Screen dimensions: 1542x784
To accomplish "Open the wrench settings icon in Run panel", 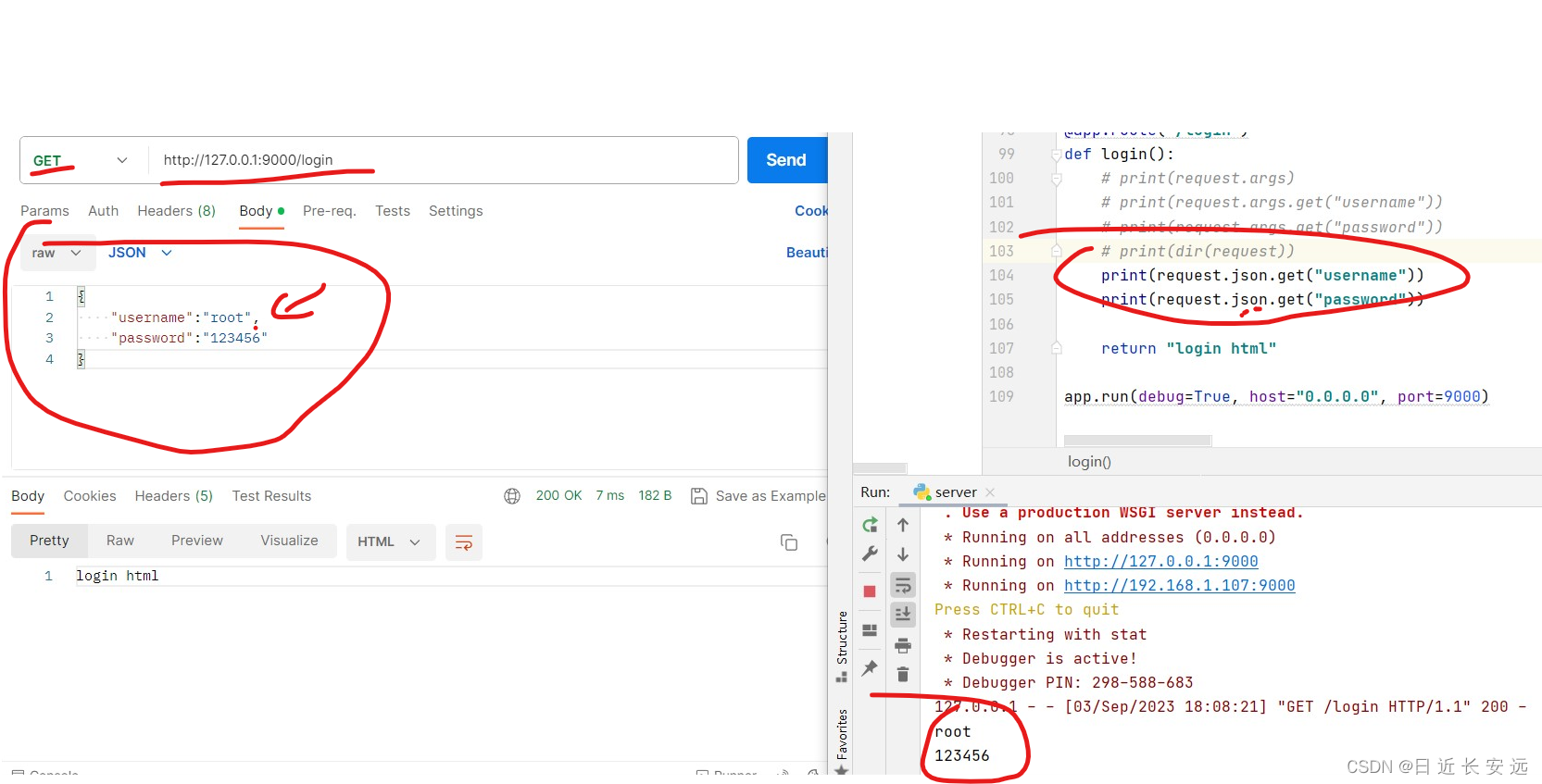I will pyautogui.click(x=870, y=554).
